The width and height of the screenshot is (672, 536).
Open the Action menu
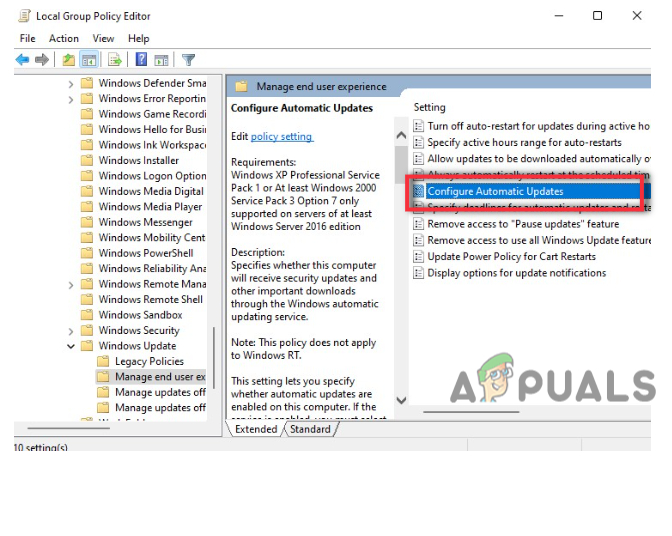pos(64,39)
